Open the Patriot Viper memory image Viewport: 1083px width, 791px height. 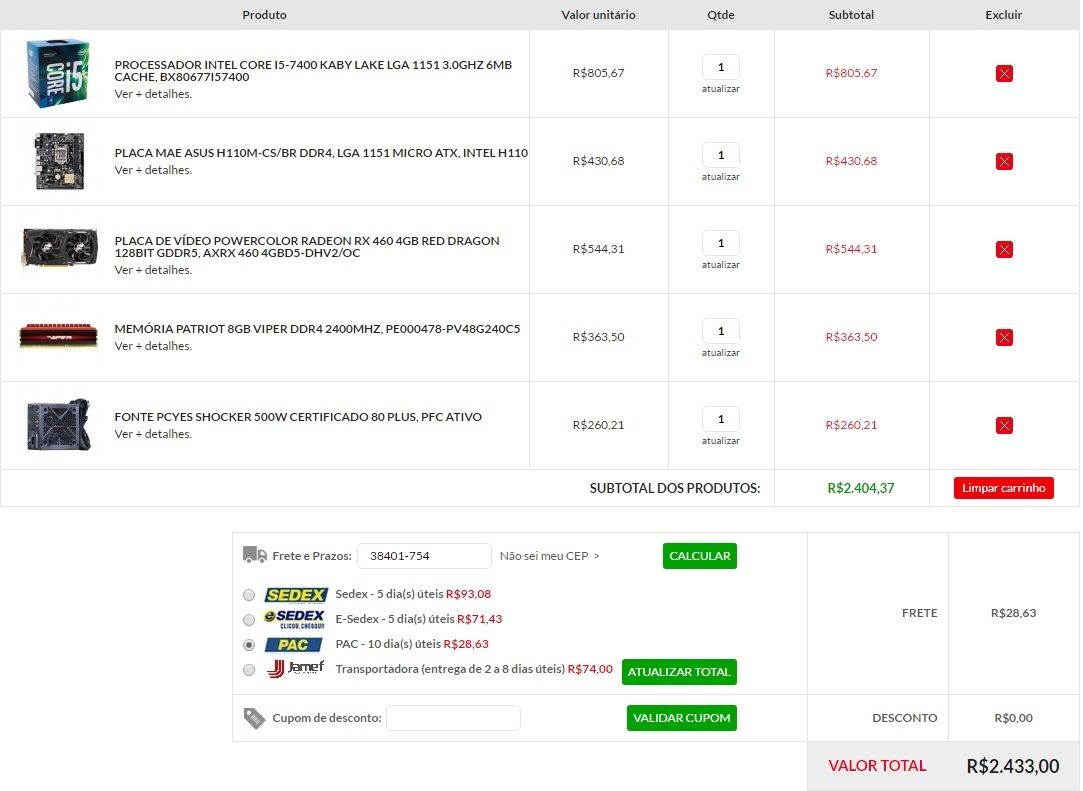(x=59, y=335)
